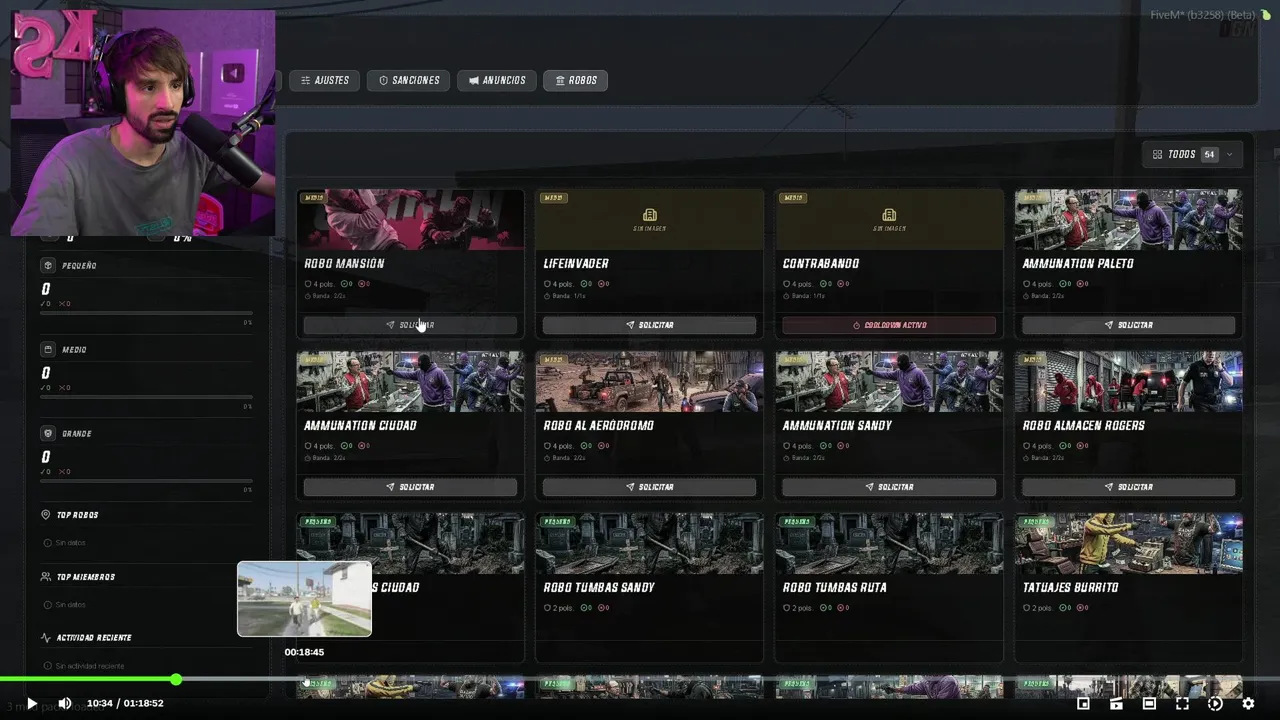Image resolution: width=1280 pixels, height=720 pixels.
Task: Click the Medio category icon
Action: (x=47, y=349)
